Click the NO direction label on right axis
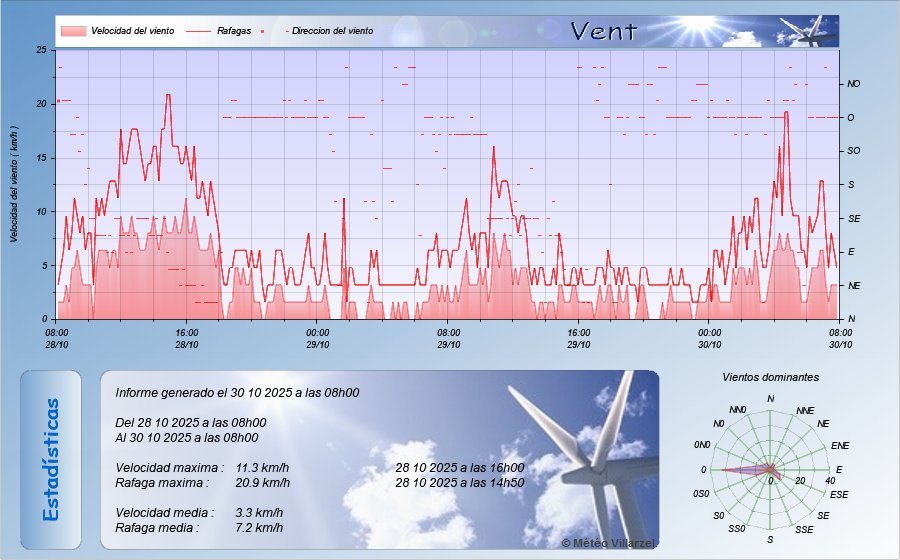900x560 pixels. (x=853, y=84)
